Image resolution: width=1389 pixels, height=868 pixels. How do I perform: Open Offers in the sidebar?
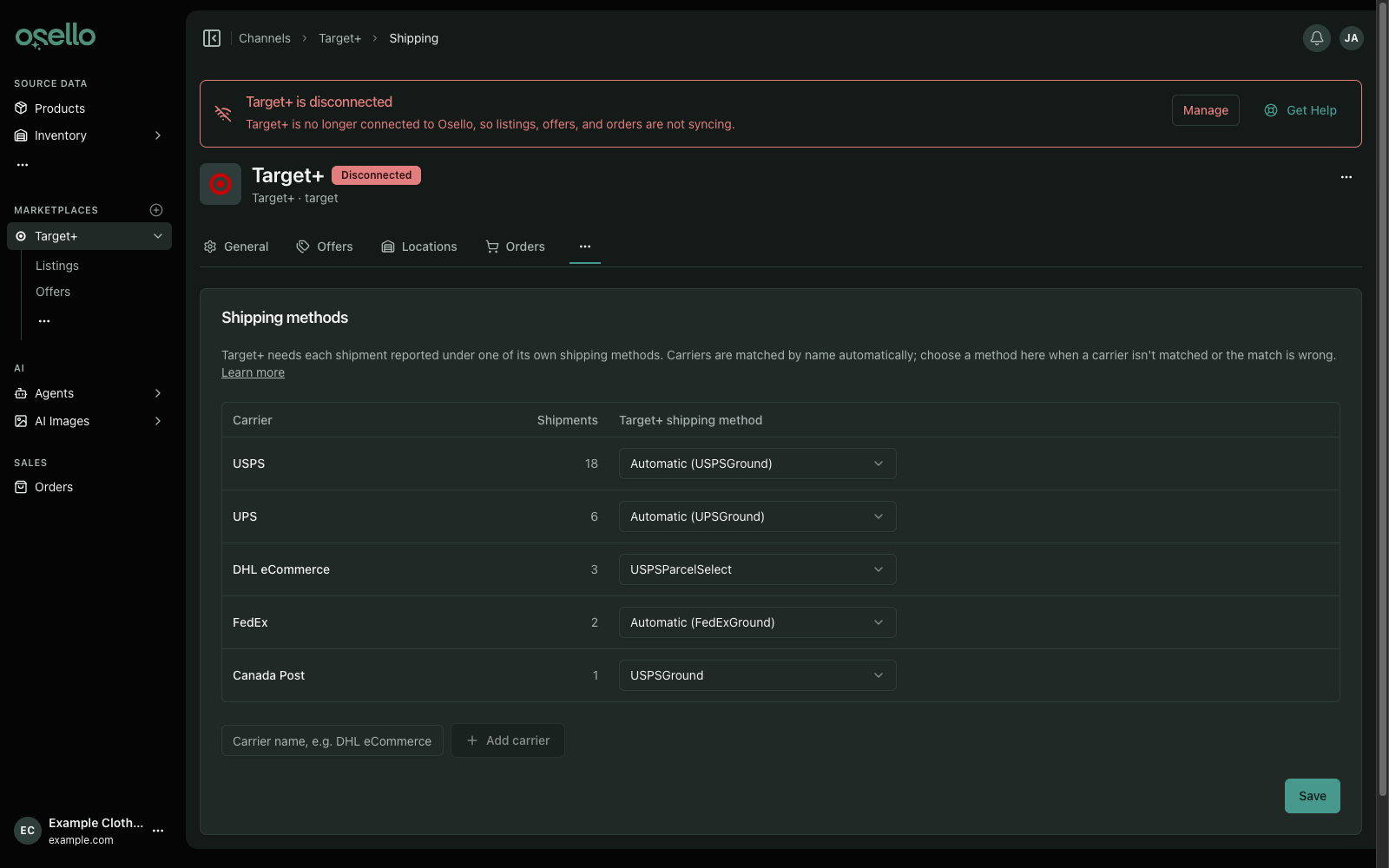coord(53,292)
